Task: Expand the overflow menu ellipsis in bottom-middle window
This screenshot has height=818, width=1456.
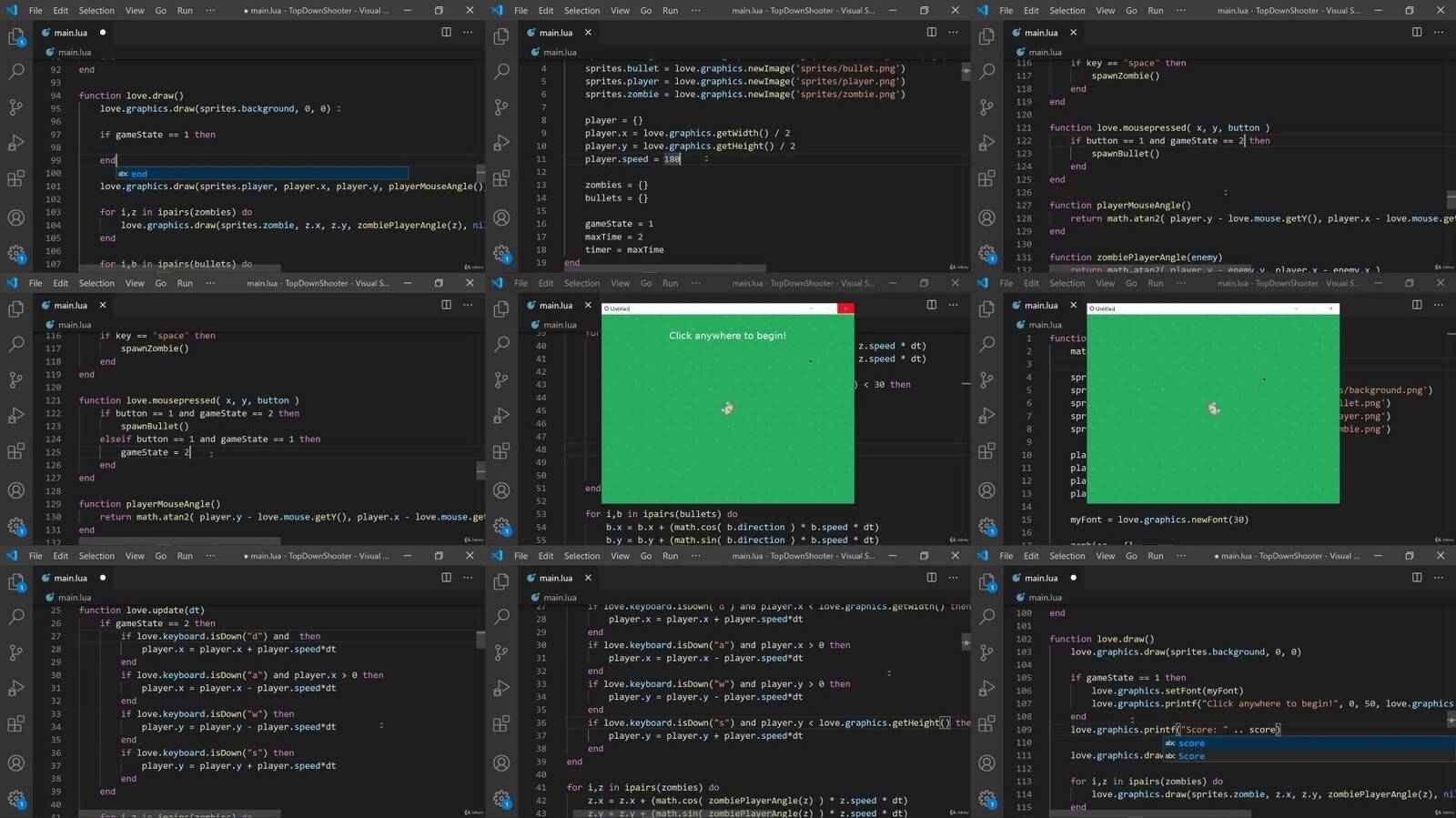Action: (695, 556)
